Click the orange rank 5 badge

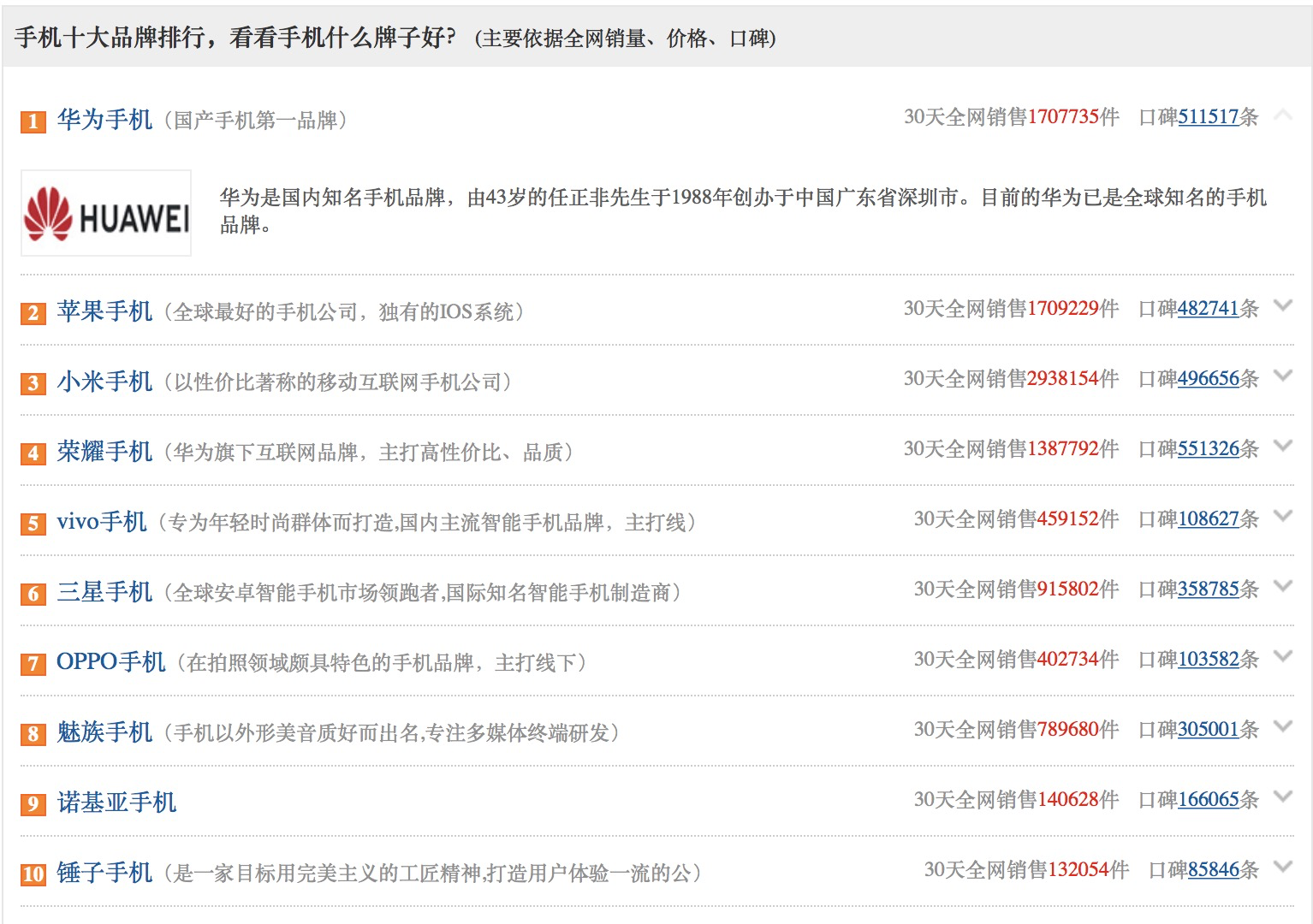click(33, 524)
